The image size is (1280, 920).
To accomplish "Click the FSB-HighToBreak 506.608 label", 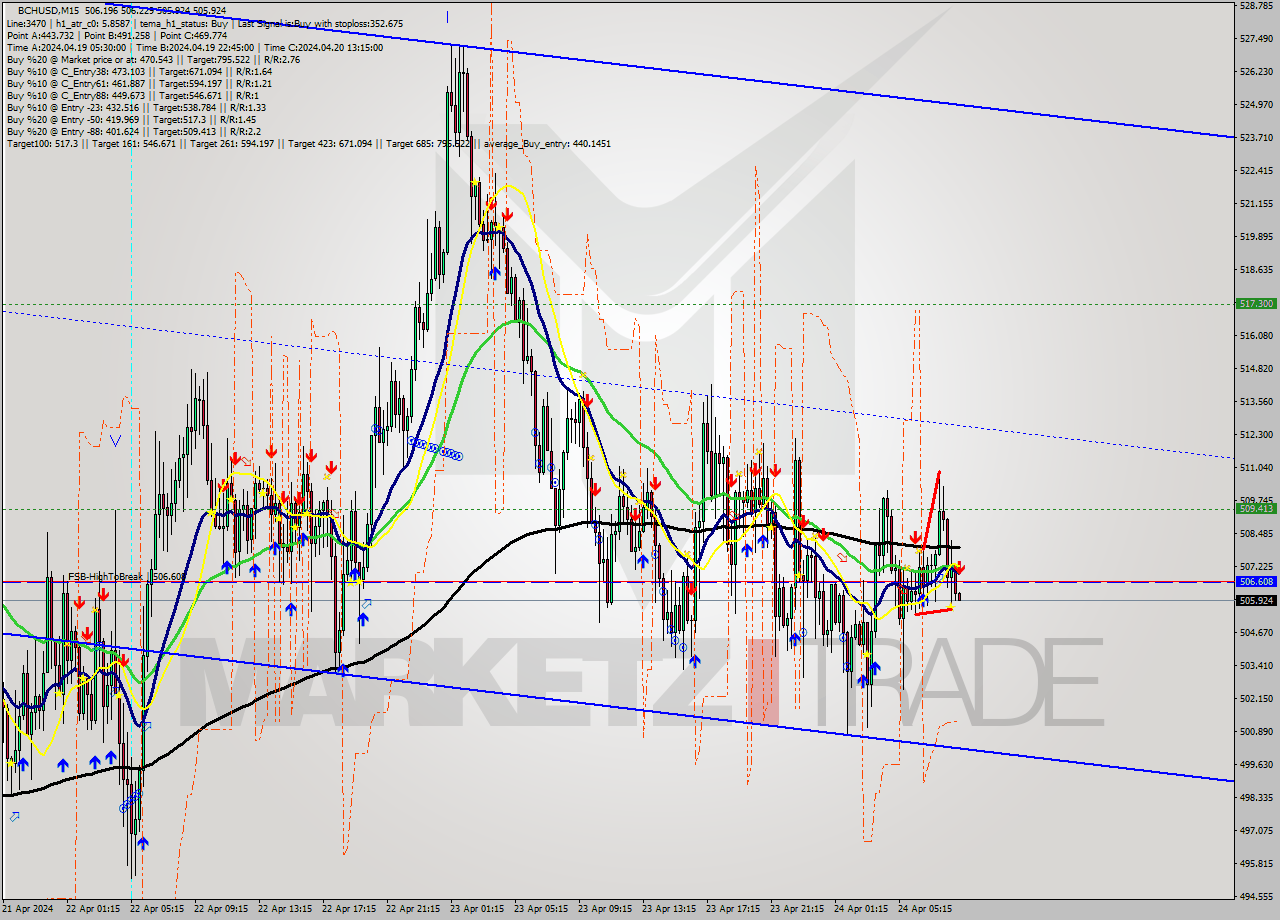I will click(x=126, y=577).
